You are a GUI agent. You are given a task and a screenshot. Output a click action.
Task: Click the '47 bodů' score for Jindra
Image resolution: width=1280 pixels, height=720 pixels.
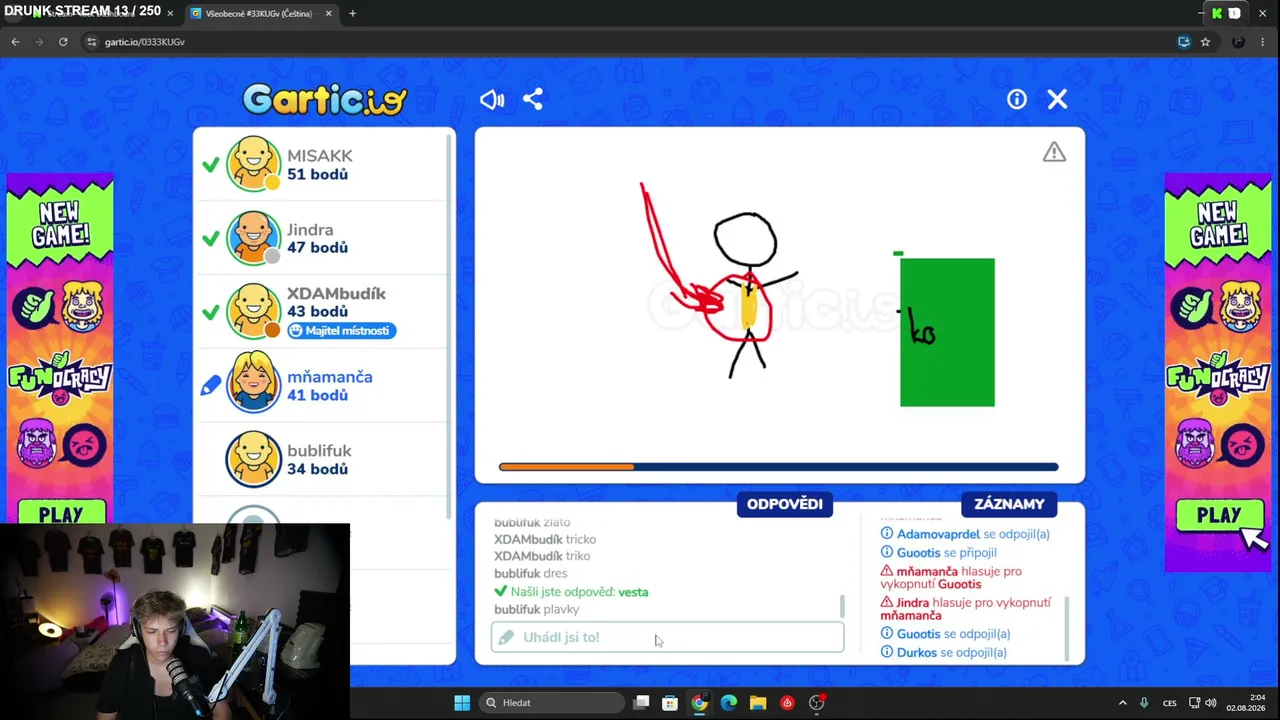tap(317, 248)
